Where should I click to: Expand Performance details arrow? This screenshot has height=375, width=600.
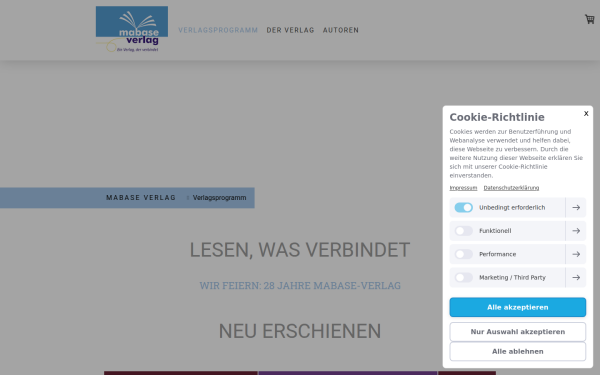tap(576, 254)
